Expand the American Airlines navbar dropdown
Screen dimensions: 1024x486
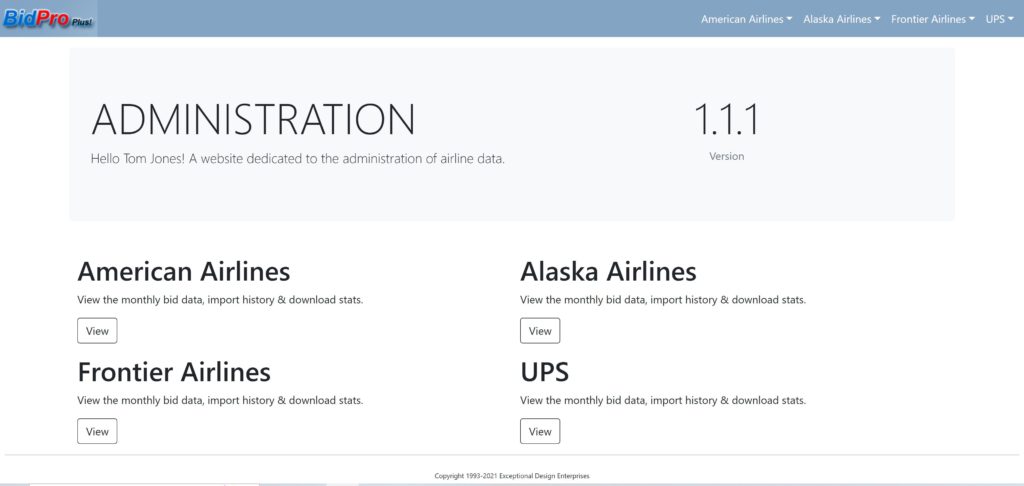click(x=746, y=19)
